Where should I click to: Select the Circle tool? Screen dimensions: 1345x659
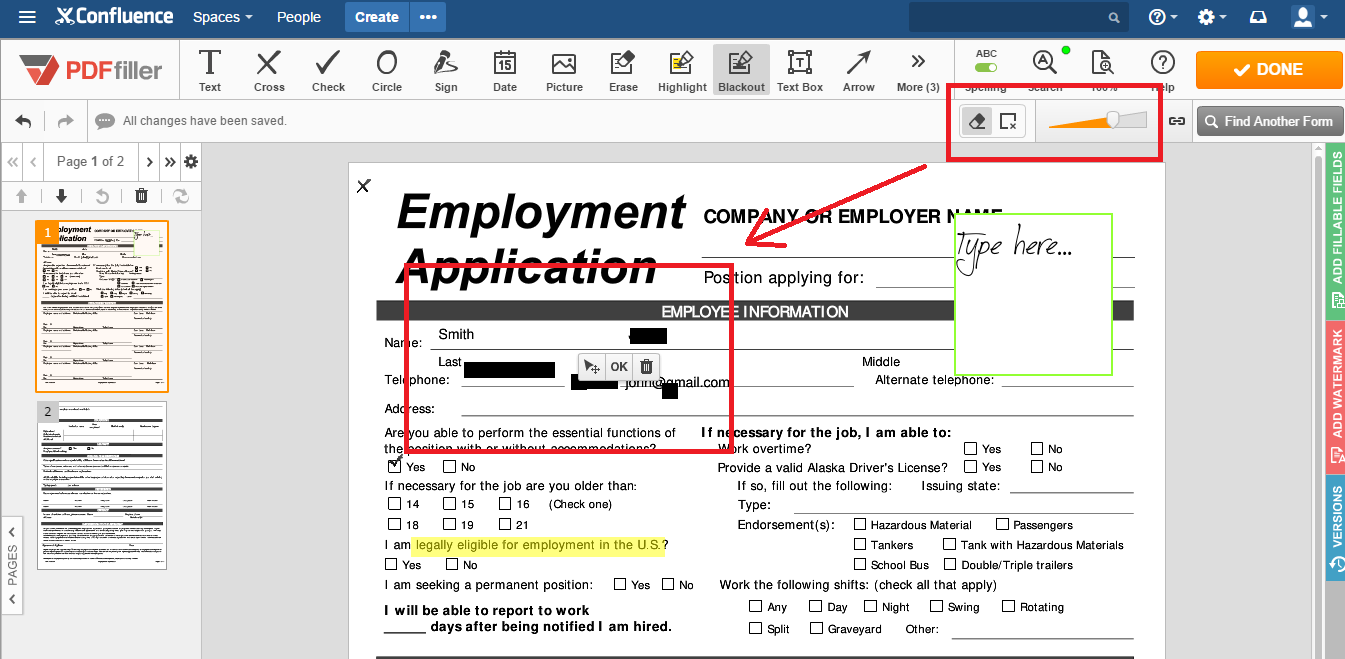tap(387, 70)
